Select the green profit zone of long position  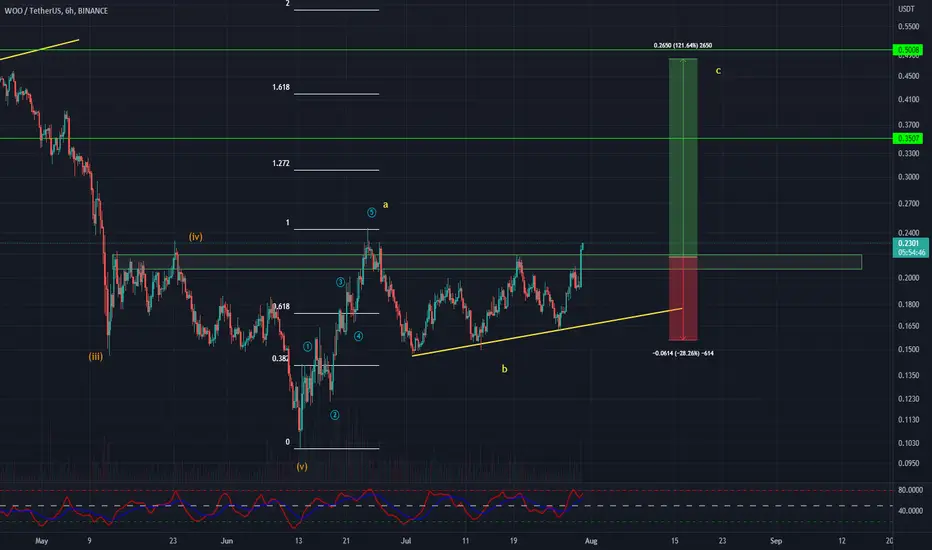click(x=683, y=158)
